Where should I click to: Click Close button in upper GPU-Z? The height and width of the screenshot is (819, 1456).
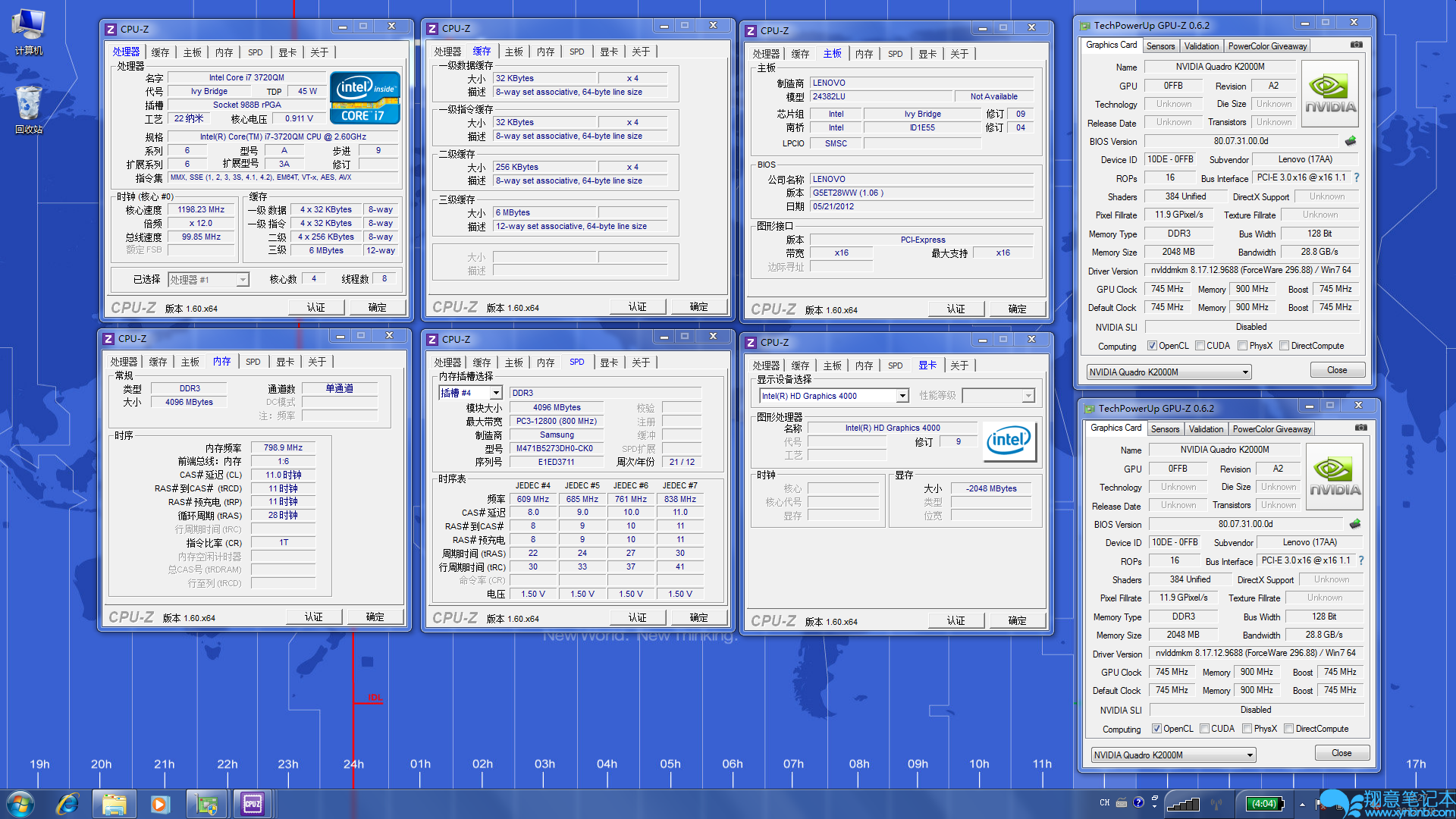1337,370
